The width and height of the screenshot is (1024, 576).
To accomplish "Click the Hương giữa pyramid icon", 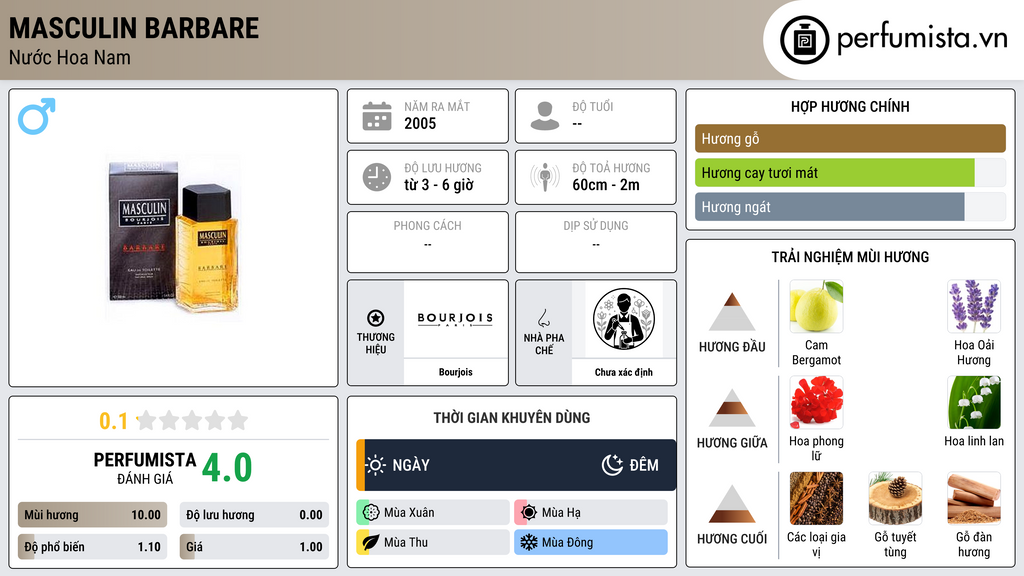I will pyautogui.click(x=732, y=408).
